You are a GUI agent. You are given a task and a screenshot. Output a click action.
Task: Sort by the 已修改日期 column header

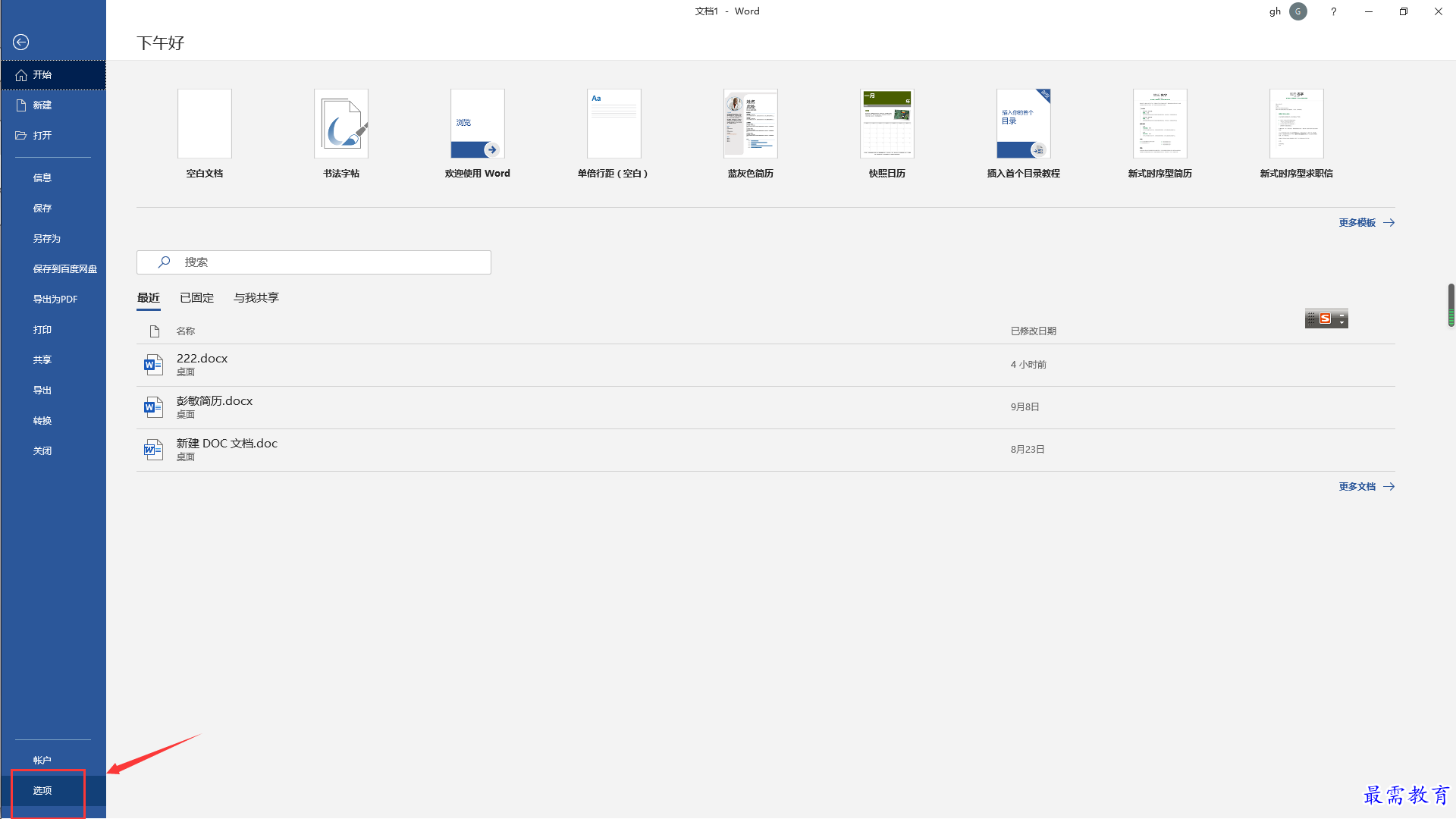(x=1034, y=331)
